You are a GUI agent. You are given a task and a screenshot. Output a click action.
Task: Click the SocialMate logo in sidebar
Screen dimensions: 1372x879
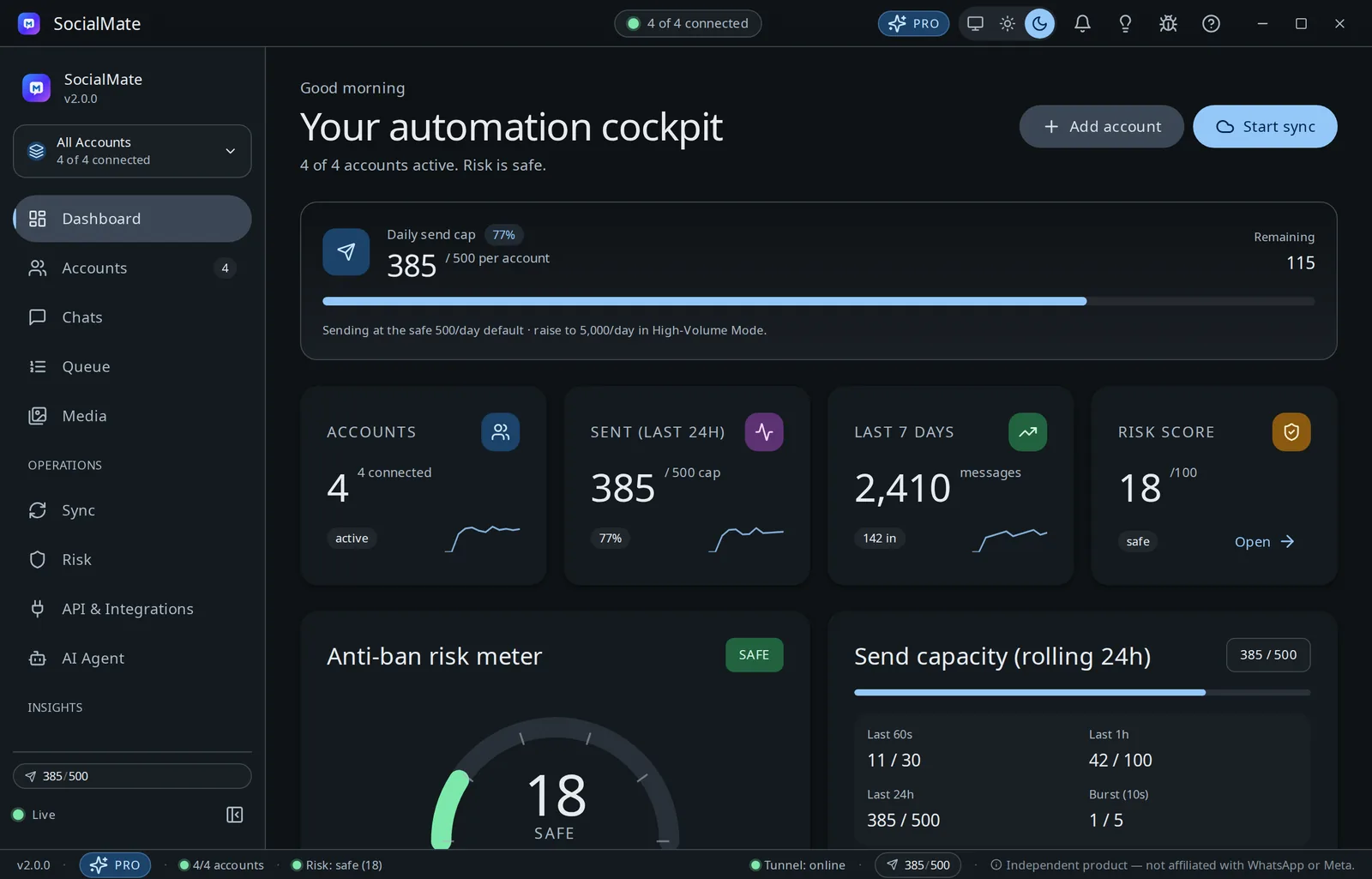(x=36, y=87)
